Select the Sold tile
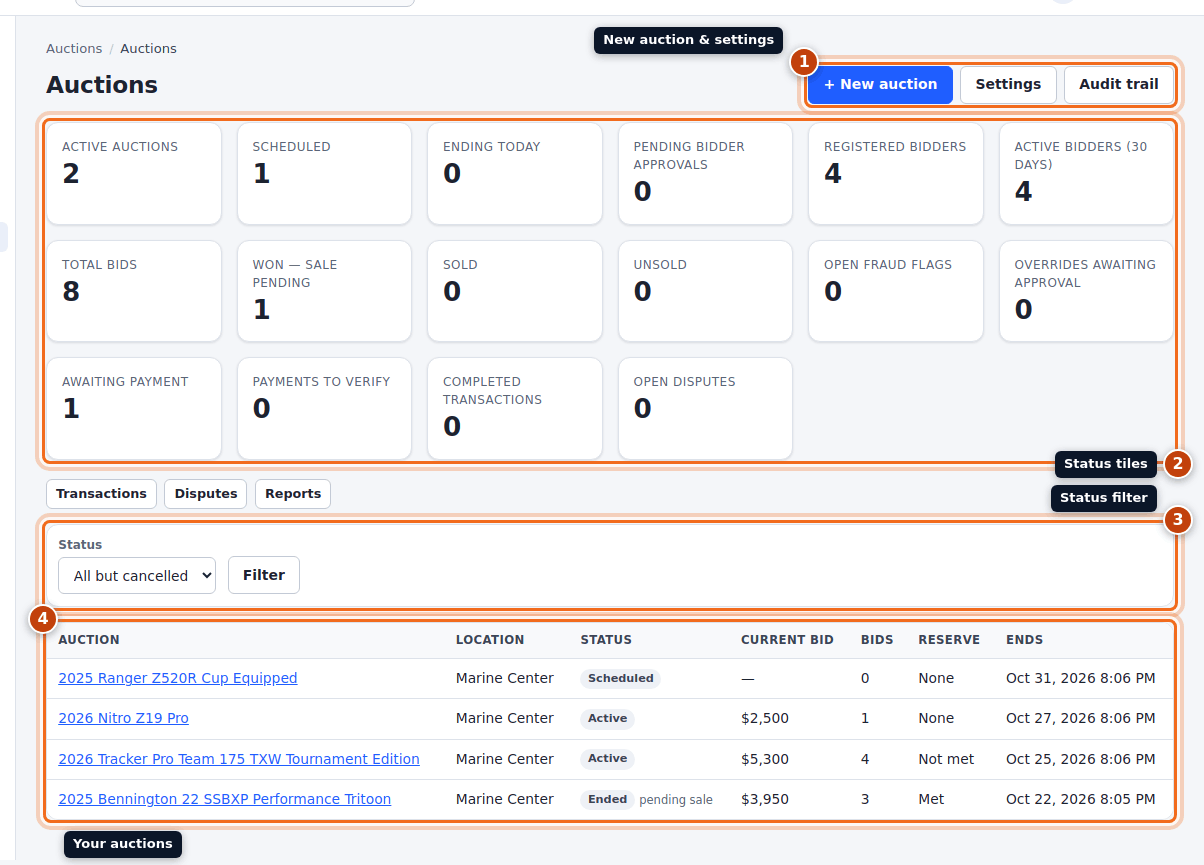The image size is (1204, 865). (x=515, y=291)
